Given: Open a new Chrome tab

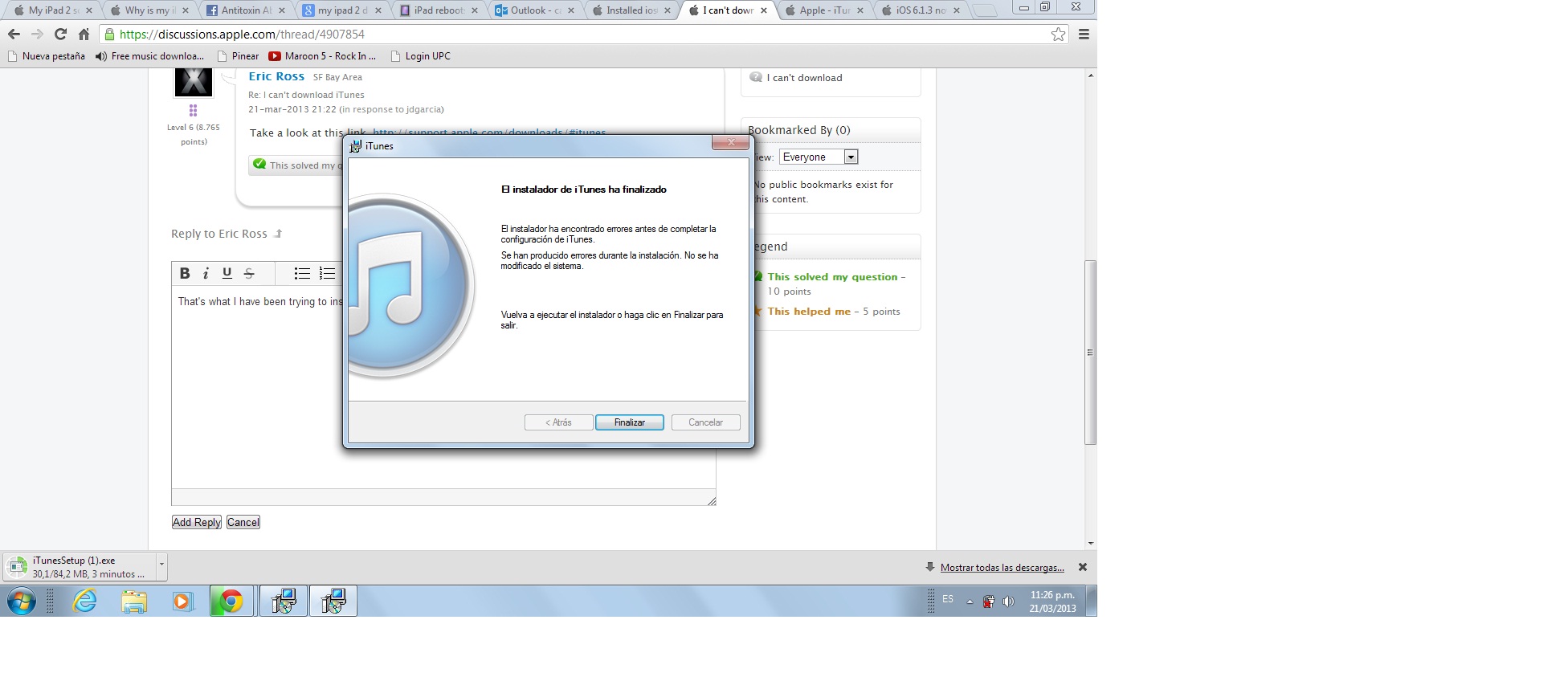Looking at the screenshot, I should click(x=985, y=10).
